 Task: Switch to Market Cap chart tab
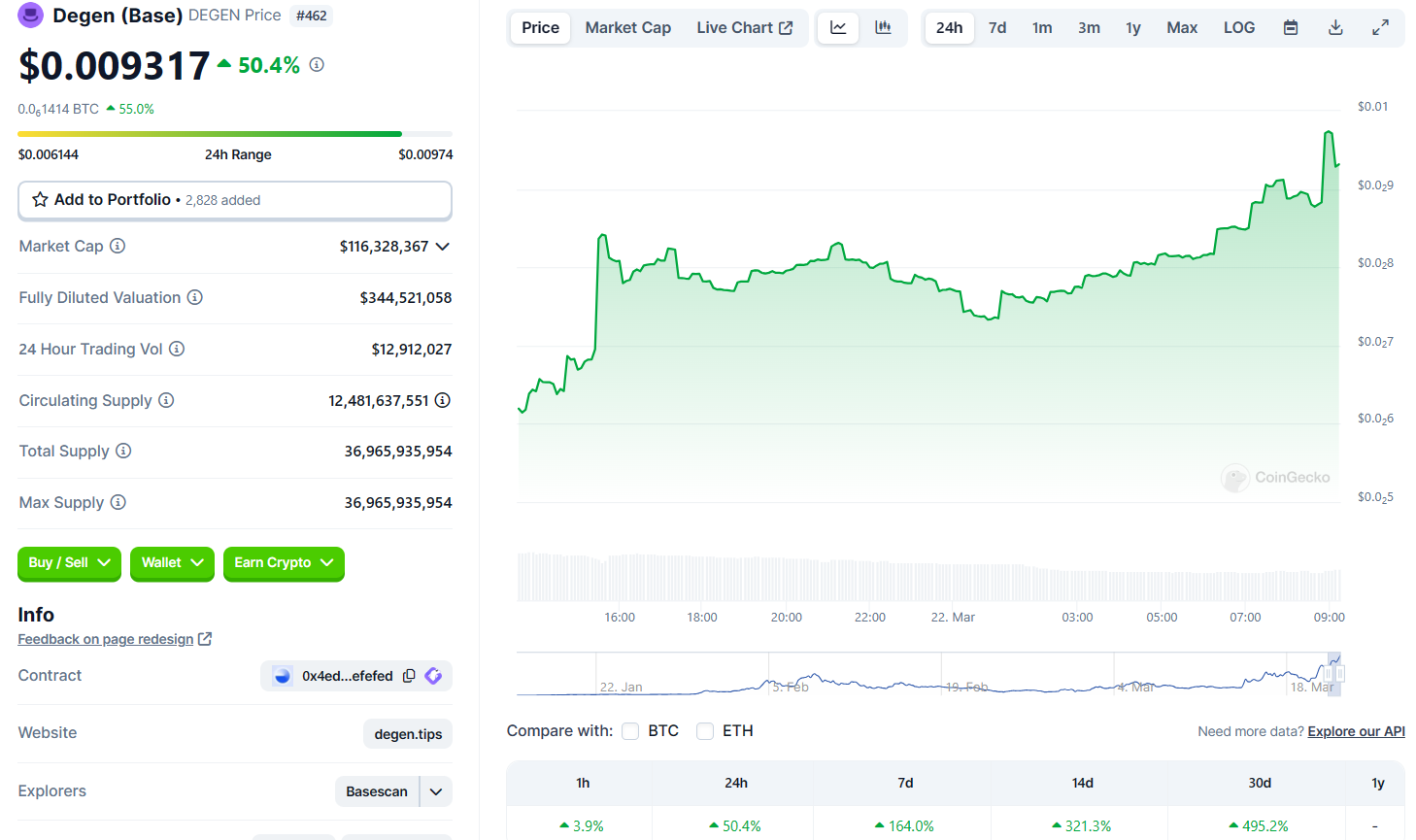[x=627, y=28]
